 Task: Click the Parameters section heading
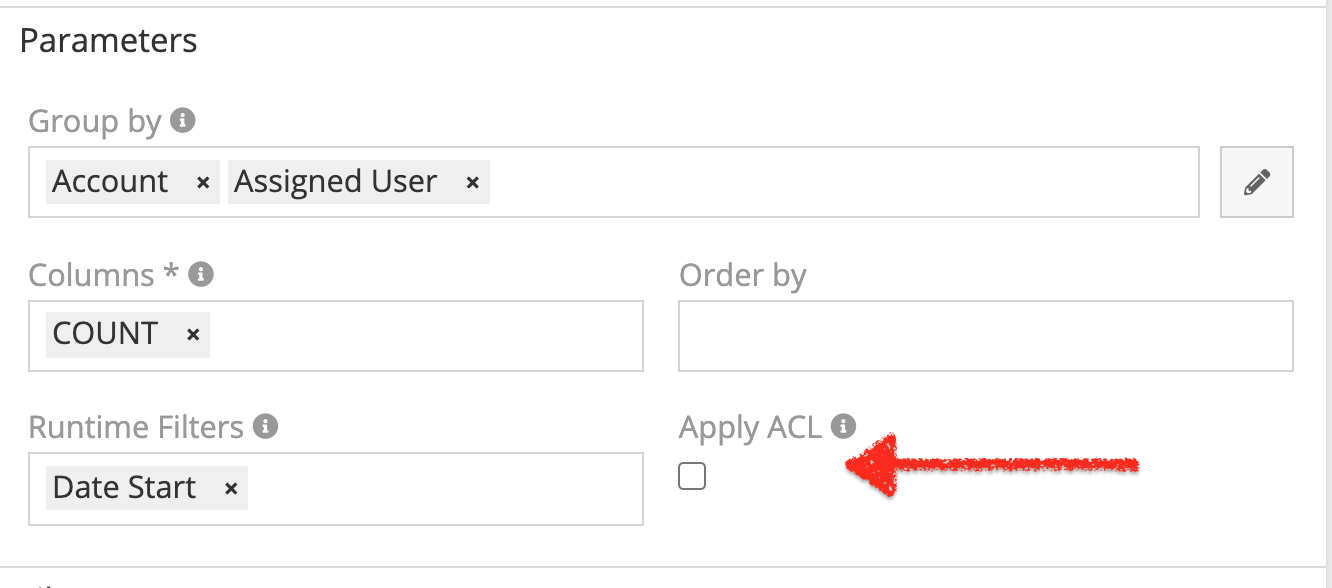(108, 41)
